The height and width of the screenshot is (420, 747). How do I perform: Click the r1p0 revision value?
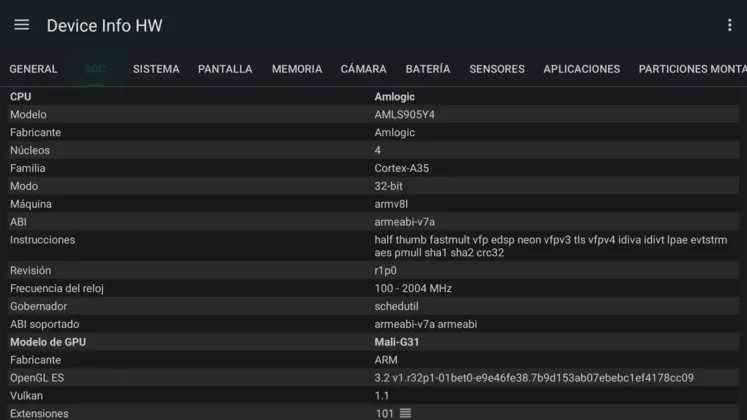[385, 270]
